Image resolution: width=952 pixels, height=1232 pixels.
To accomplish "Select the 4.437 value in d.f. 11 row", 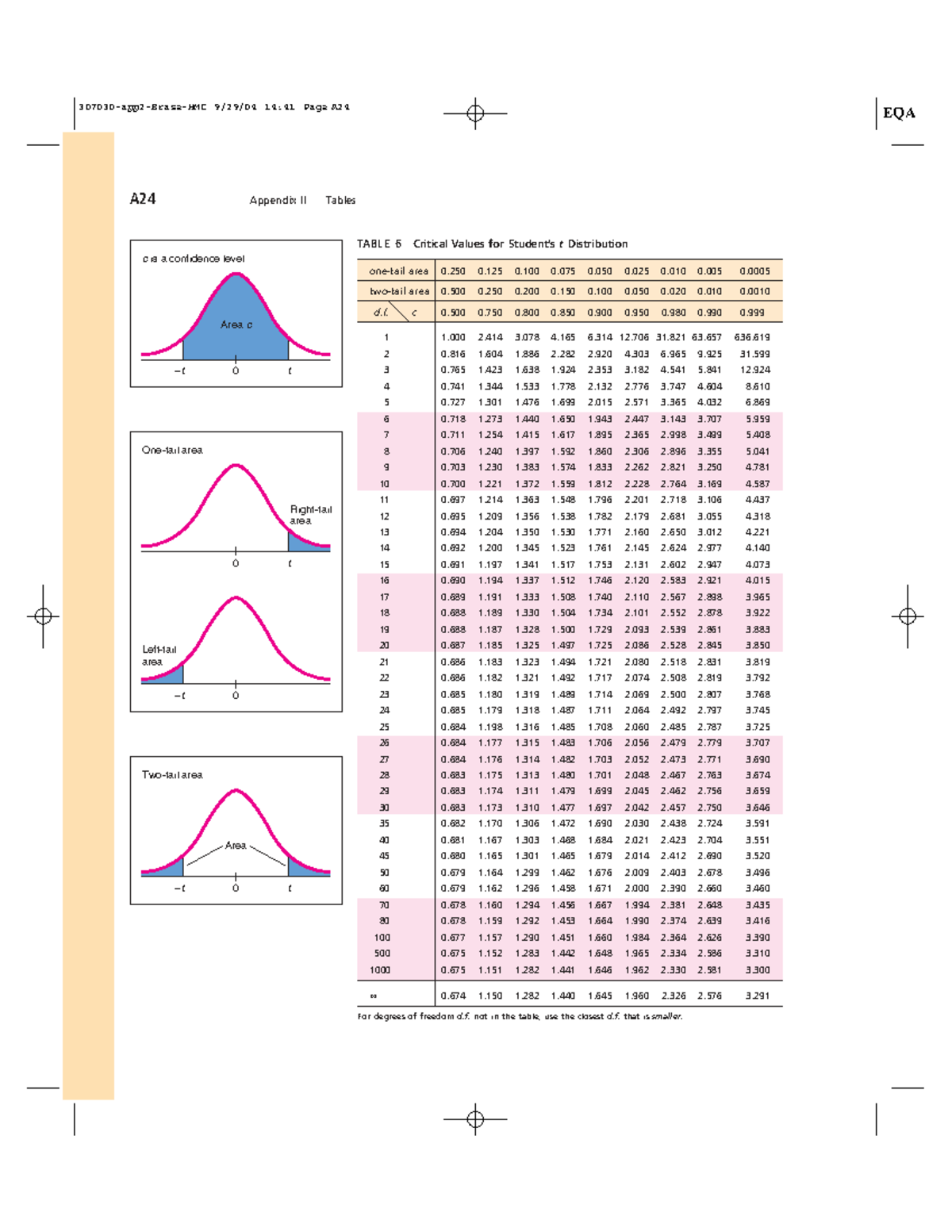I will (758, 501).
